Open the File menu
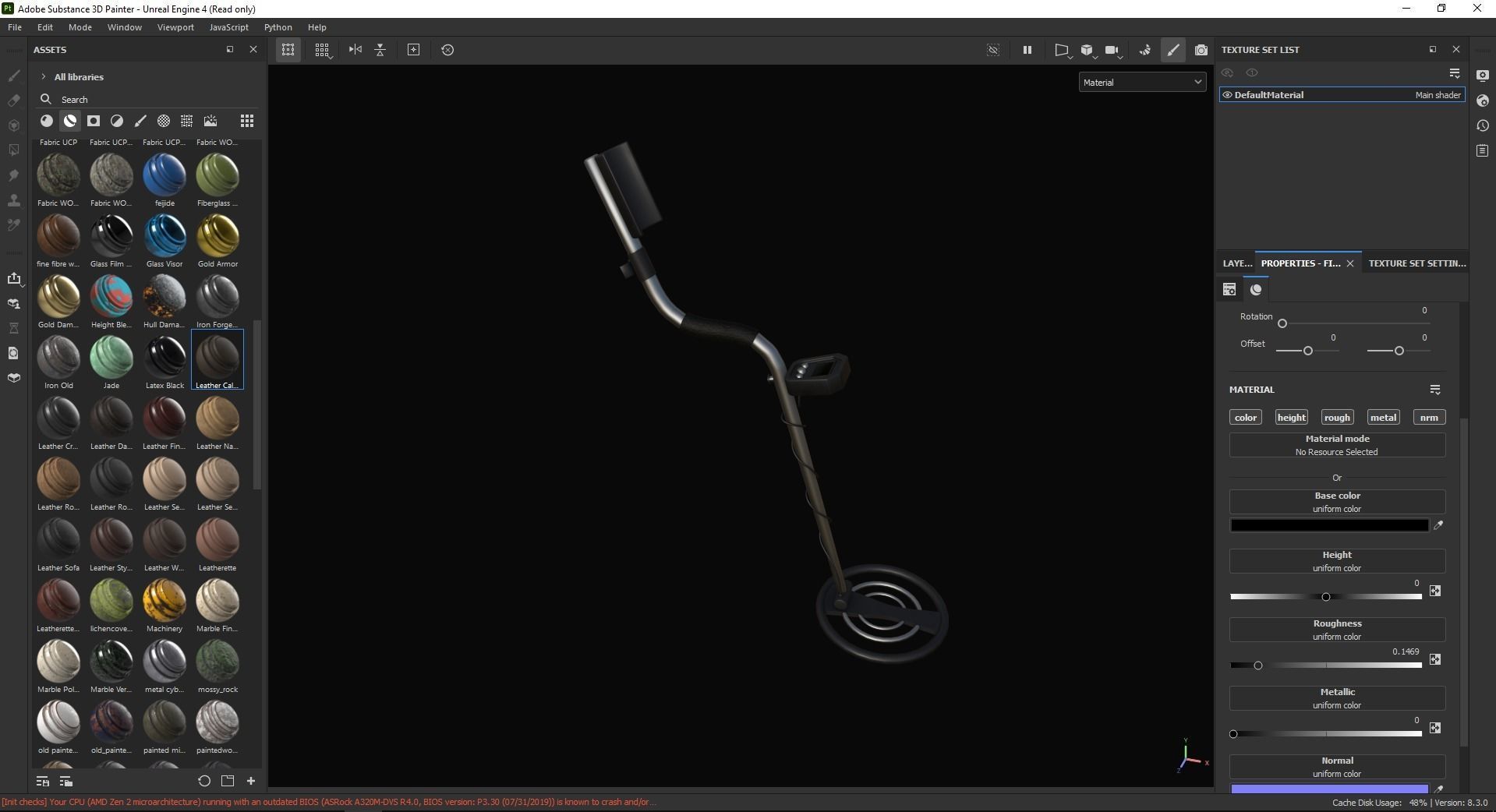The height and width of the screenshot is (812, 1496). pyautogui.click(x=15, y=27)
